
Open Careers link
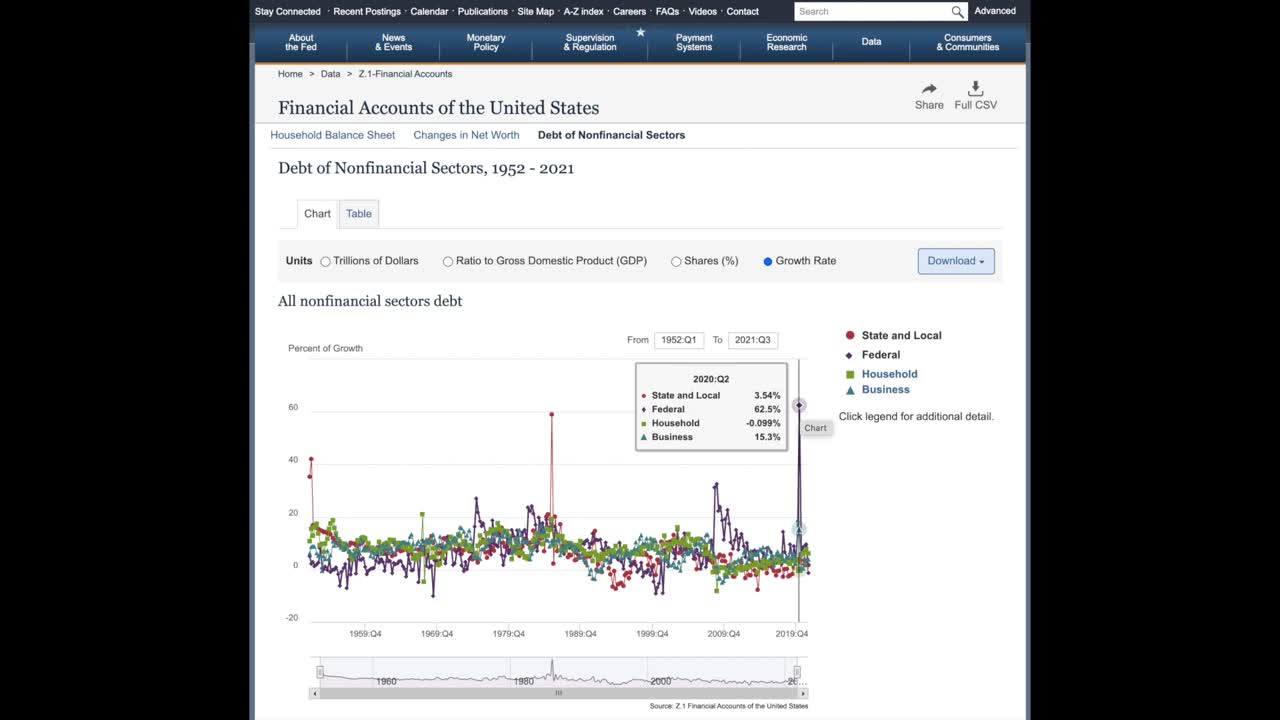pyautogui.click(x=629, y=12)
